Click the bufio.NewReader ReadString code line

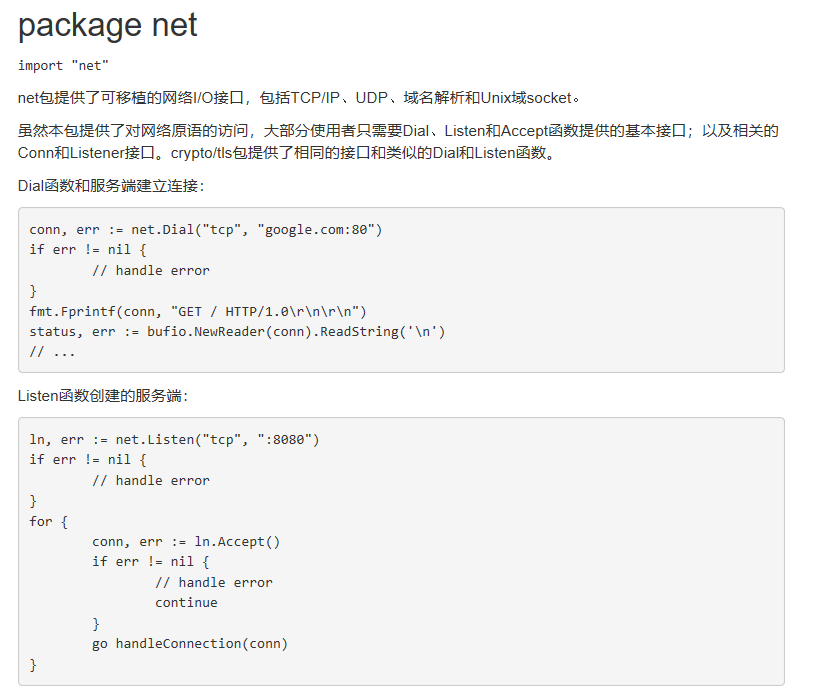237,331
